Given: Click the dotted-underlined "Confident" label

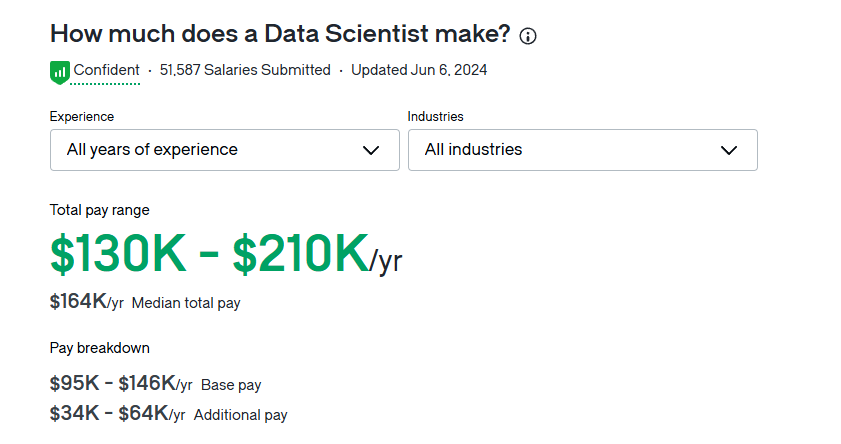Looking at the screenshot, I should (x=106, y=70).
